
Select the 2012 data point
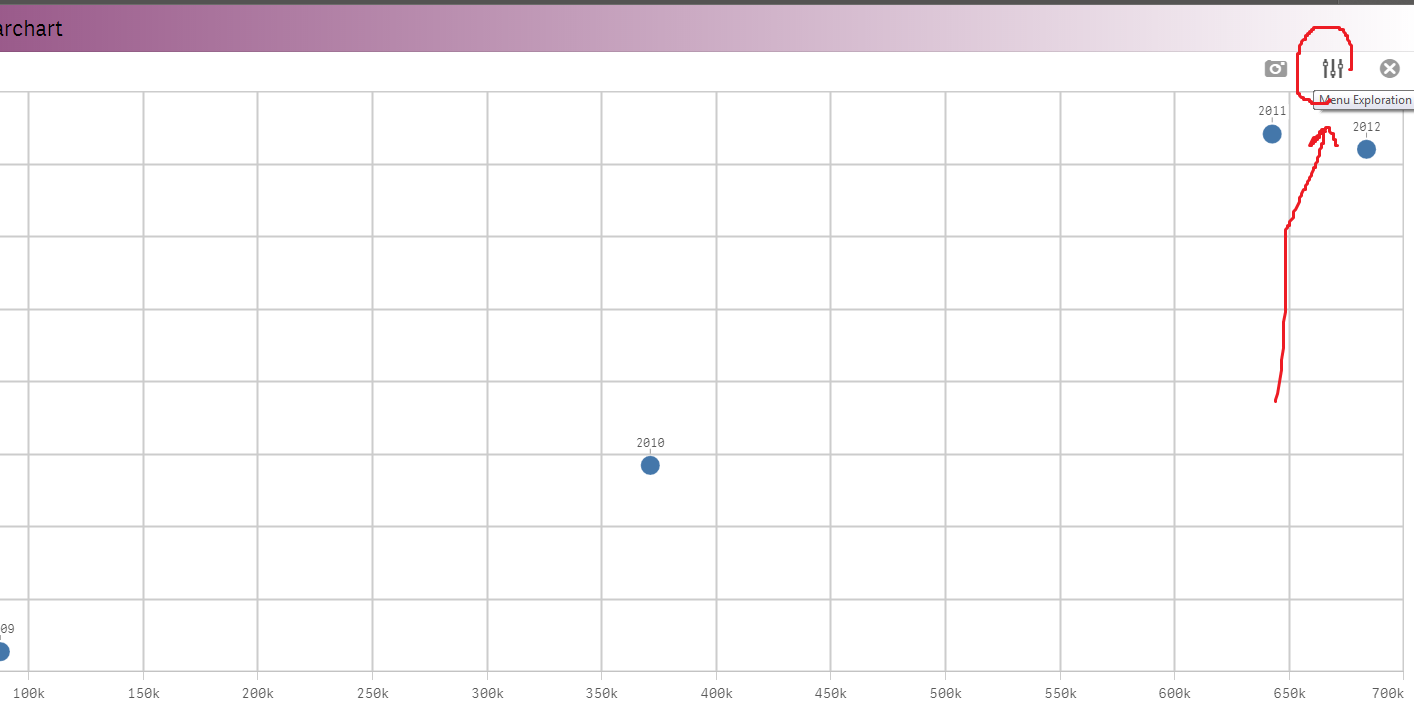[1366, 149]
